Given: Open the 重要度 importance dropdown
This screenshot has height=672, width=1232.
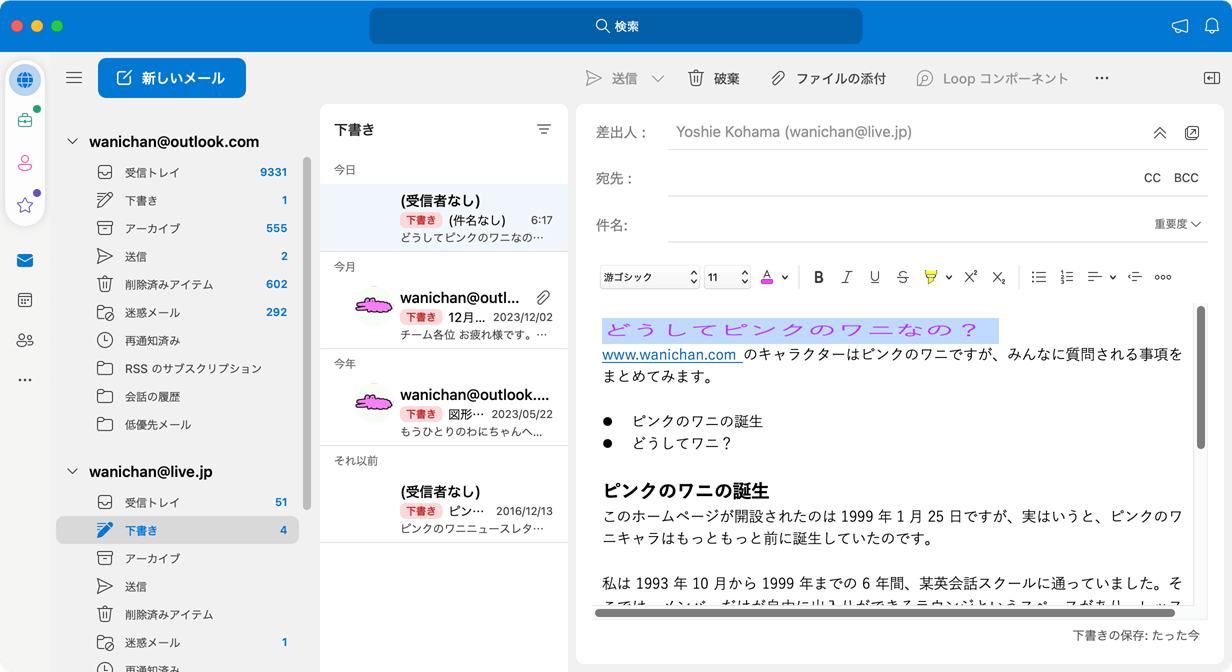Looking at the screenshot, I should [1178, 224].
